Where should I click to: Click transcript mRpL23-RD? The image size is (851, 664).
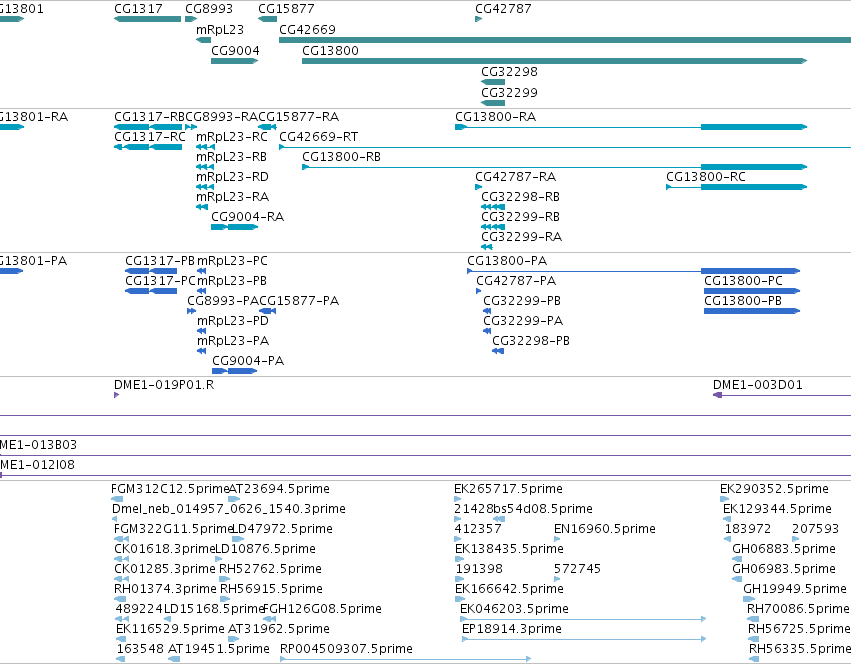click(x=232, y=177)
